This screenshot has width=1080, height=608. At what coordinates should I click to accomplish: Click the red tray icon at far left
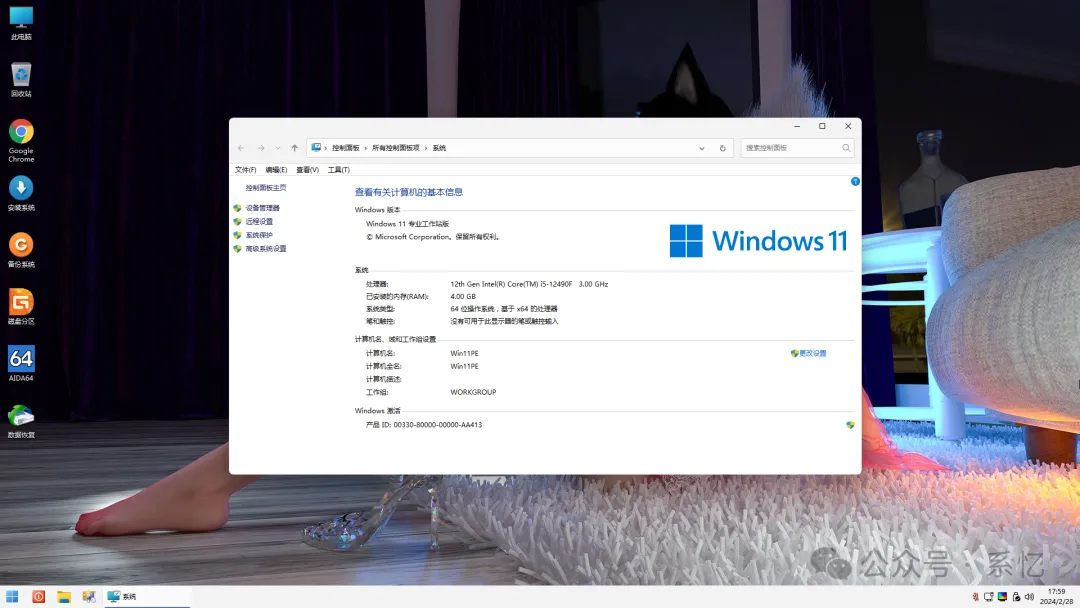(975, 597)
